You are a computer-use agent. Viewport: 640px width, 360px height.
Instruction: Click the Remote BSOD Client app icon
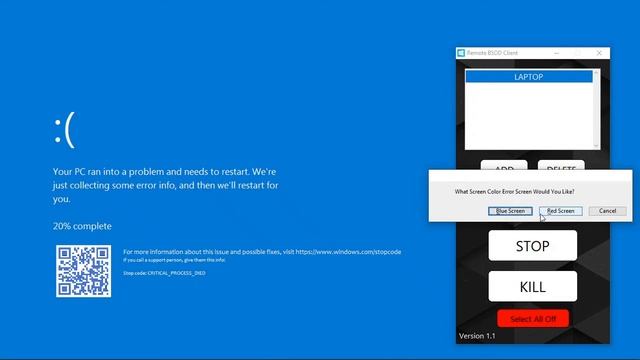461,53
